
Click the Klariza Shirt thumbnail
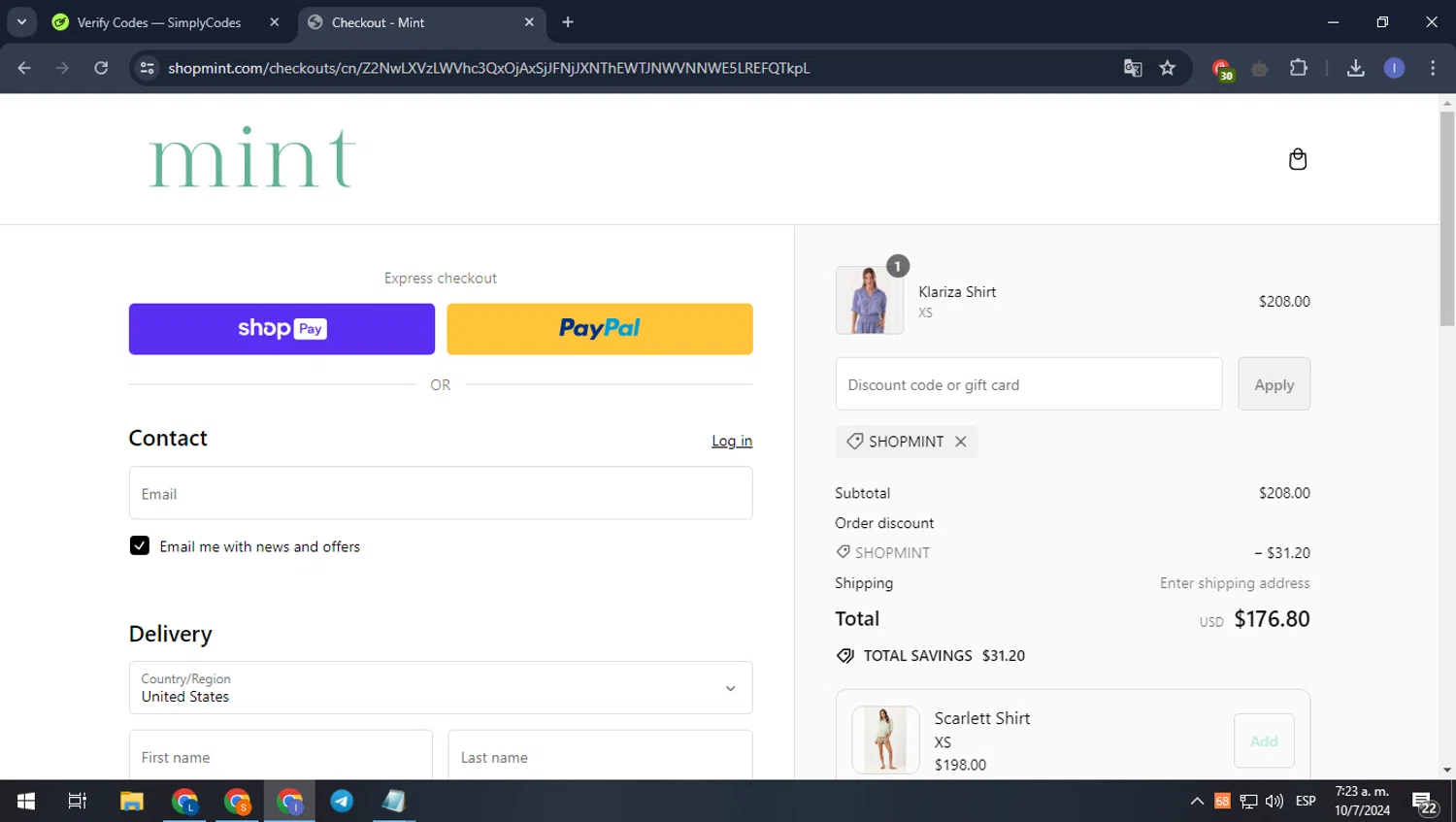[x=870, y=301]
